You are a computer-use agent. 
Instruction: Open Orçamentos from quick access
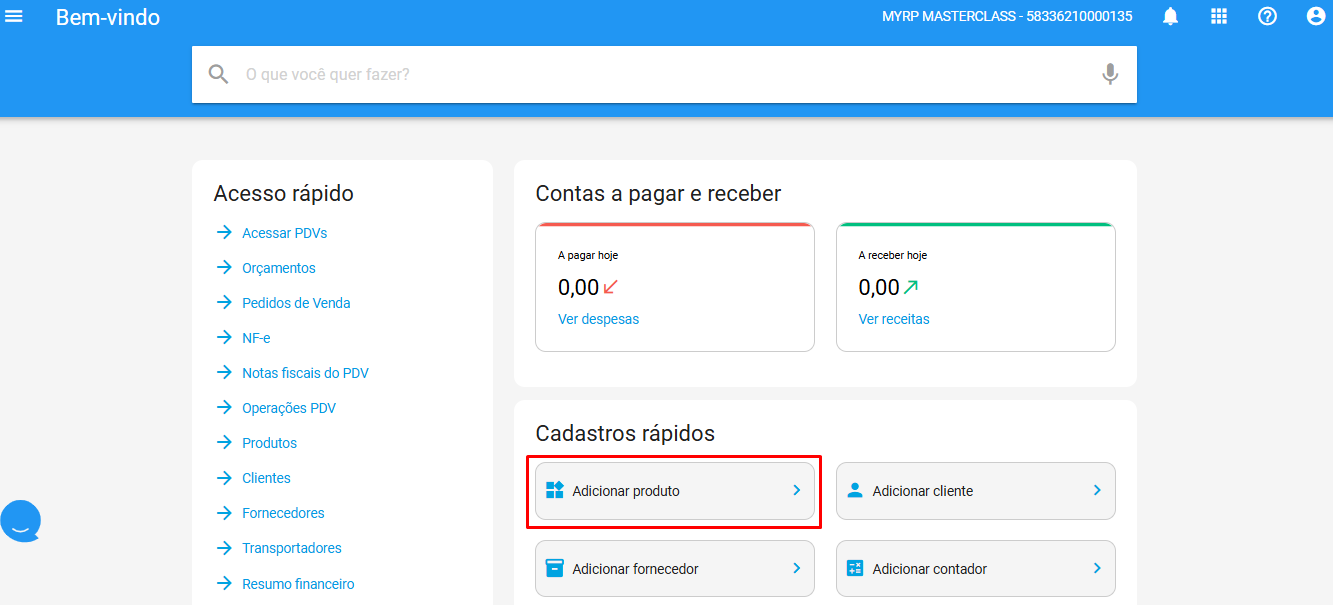click(x=278, y=268)
